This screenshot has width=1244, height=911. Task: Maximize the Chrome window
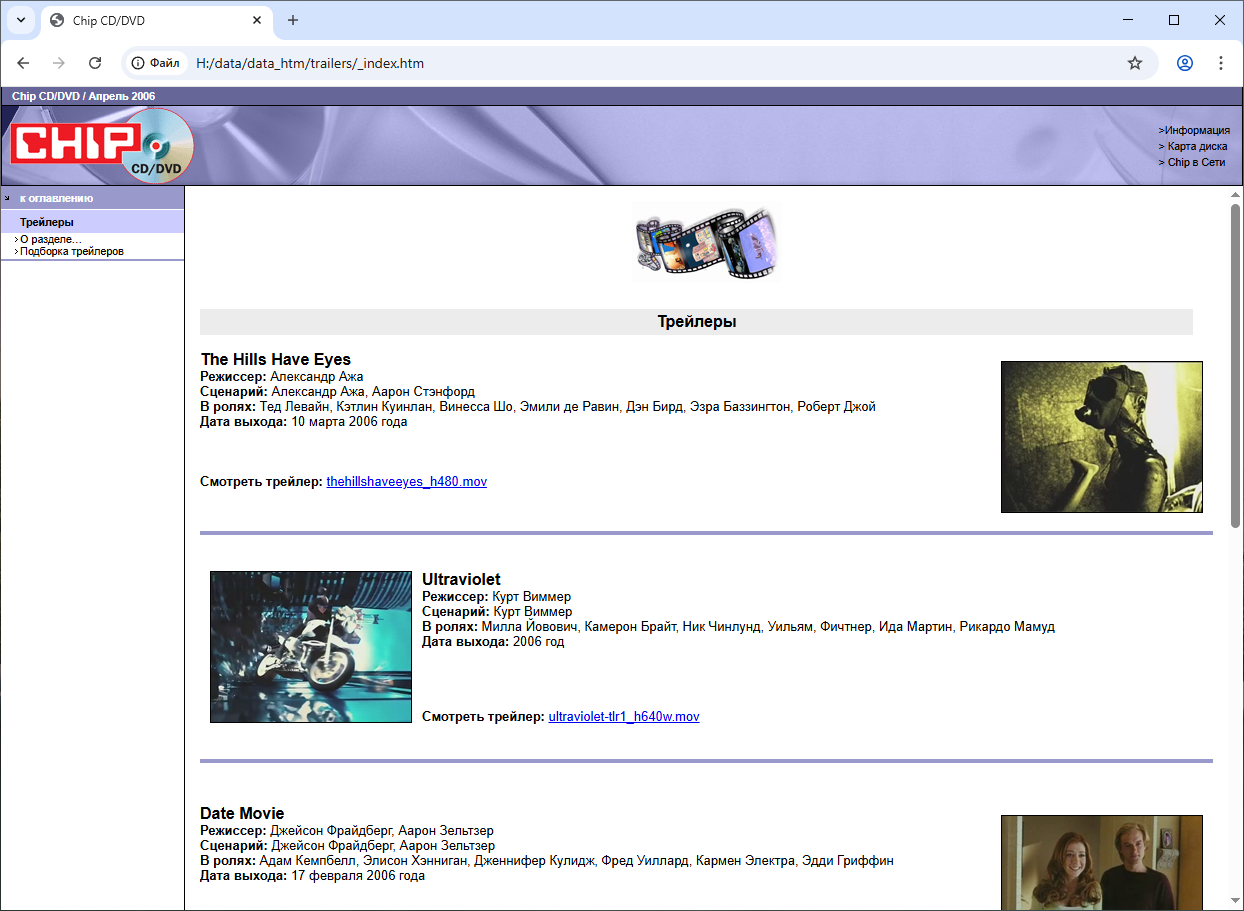pyautogui.click(x=1175, y=20)
